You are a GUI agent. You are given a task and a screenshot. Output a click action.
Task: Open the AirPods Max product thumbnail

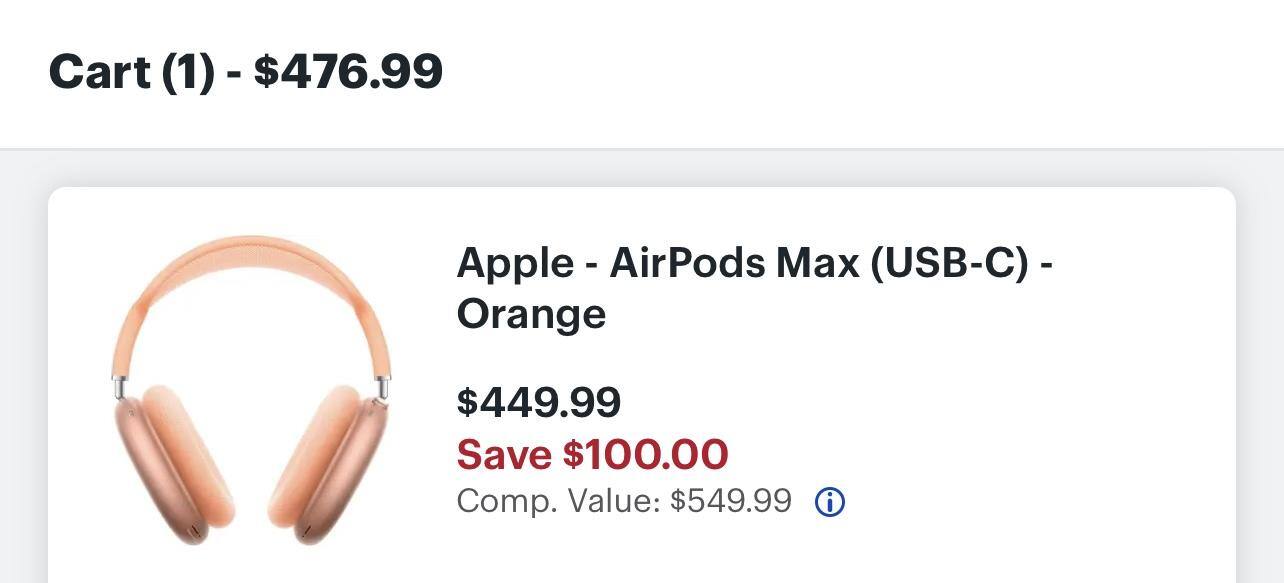[x=251, y=390]
